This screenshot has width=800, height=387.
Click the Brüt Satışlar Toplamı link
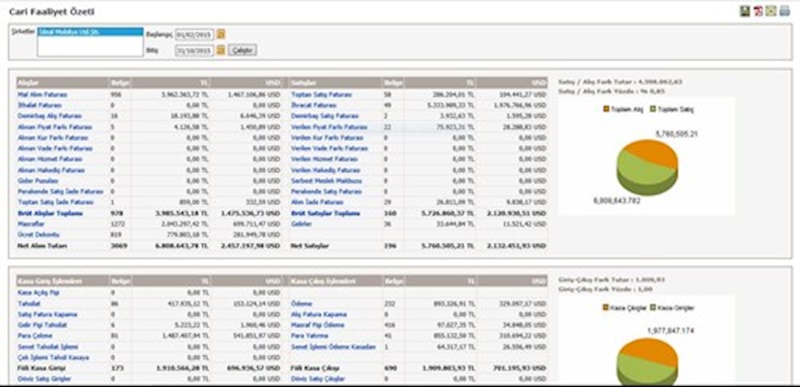click(326, 213)
